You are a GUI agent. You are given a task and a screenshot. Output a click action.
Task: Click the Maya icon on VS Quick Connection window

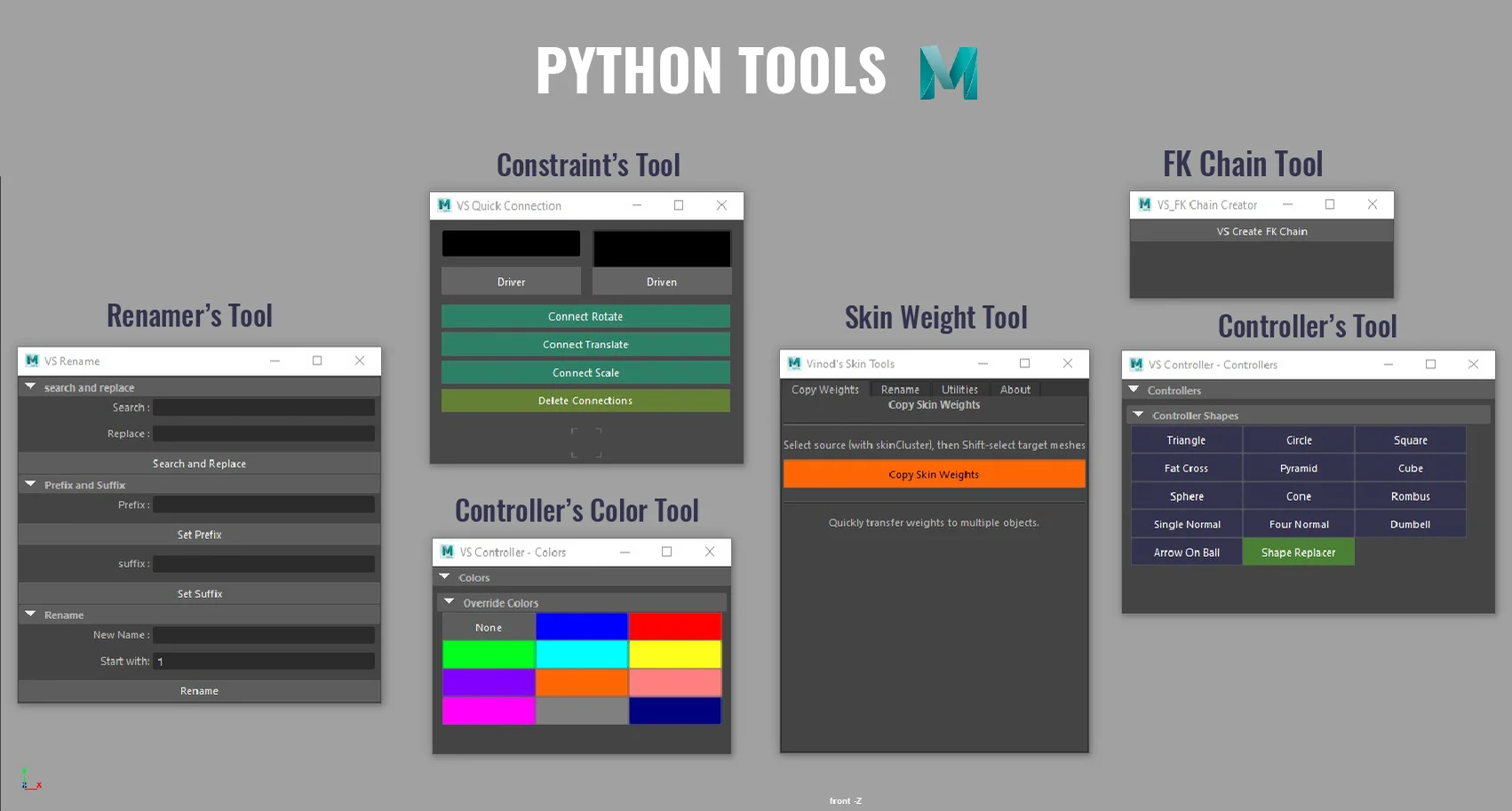click(x=444, y=205)
